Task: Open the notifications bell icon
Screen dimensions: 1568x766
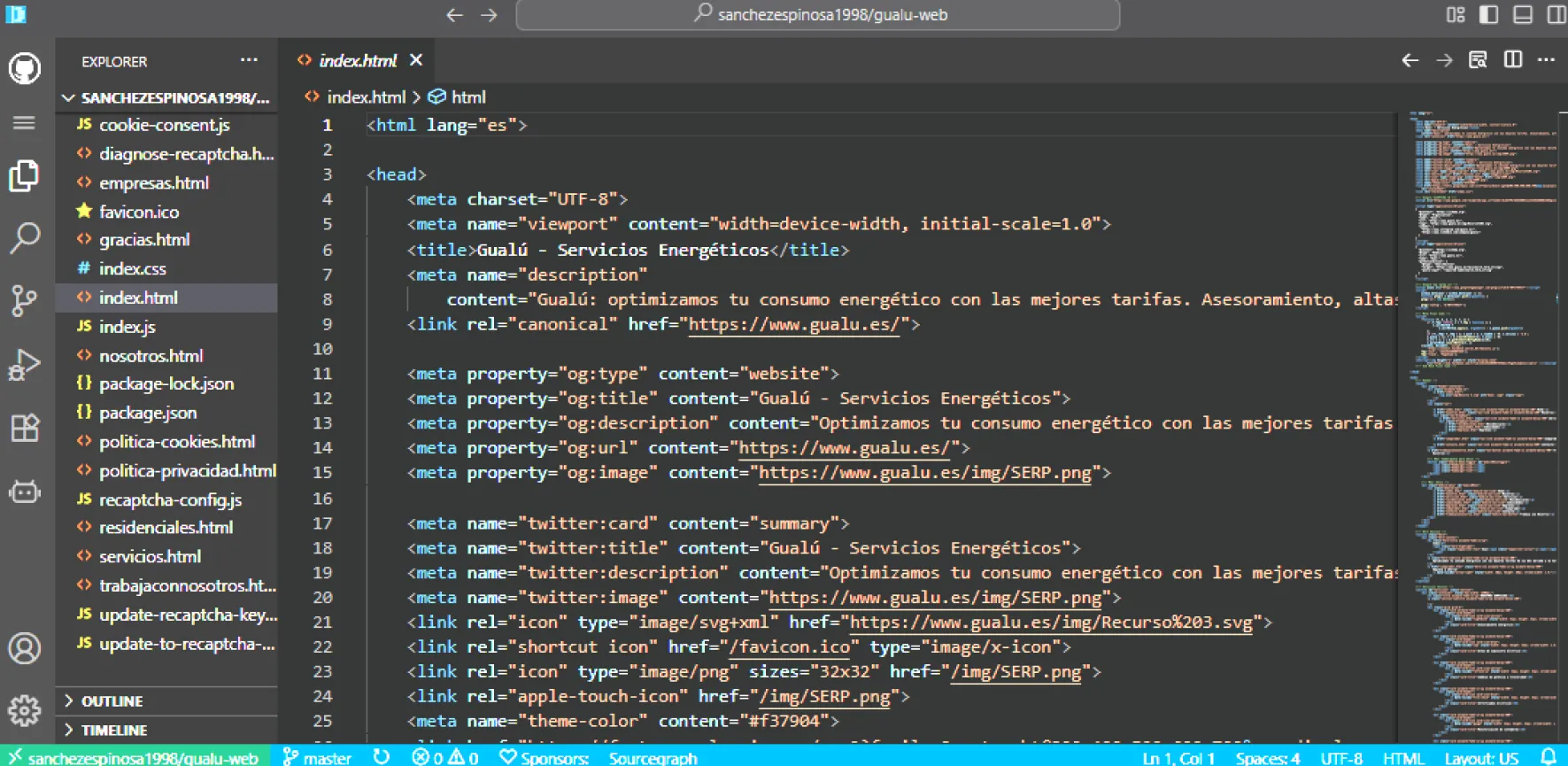Action: (1549, 757)
